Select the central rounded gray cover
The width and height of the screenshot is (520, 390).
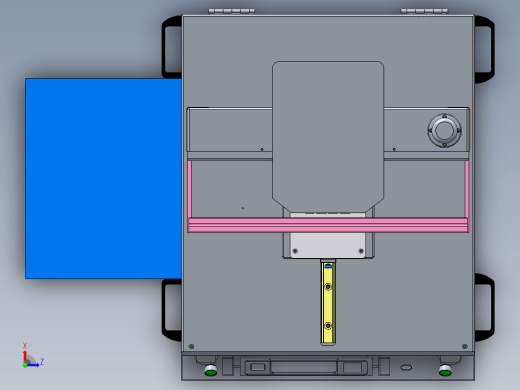click(x=328, y=137)
